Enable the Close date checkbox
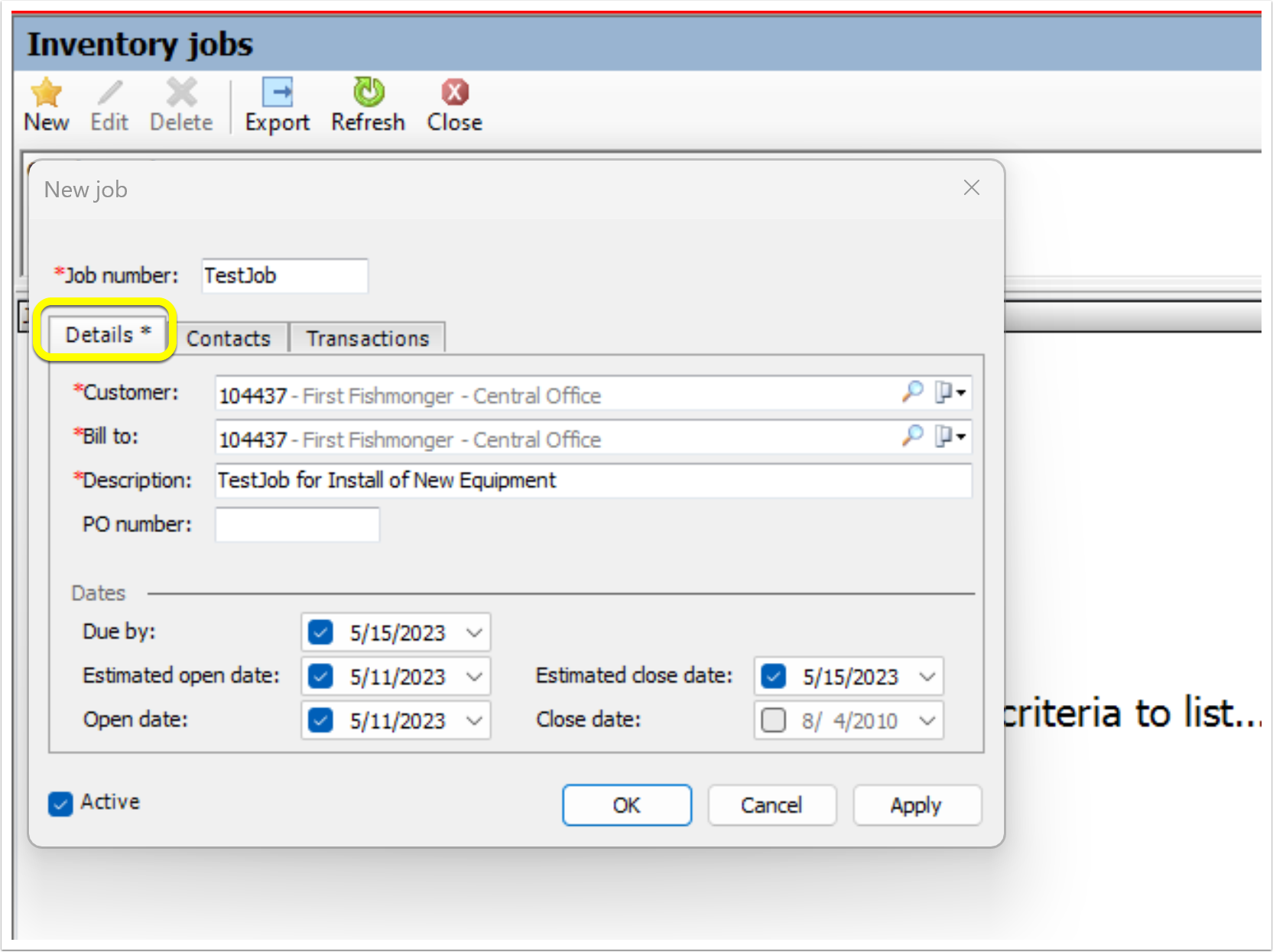This screenshot has width=1273, height=952. pos(774,720)
